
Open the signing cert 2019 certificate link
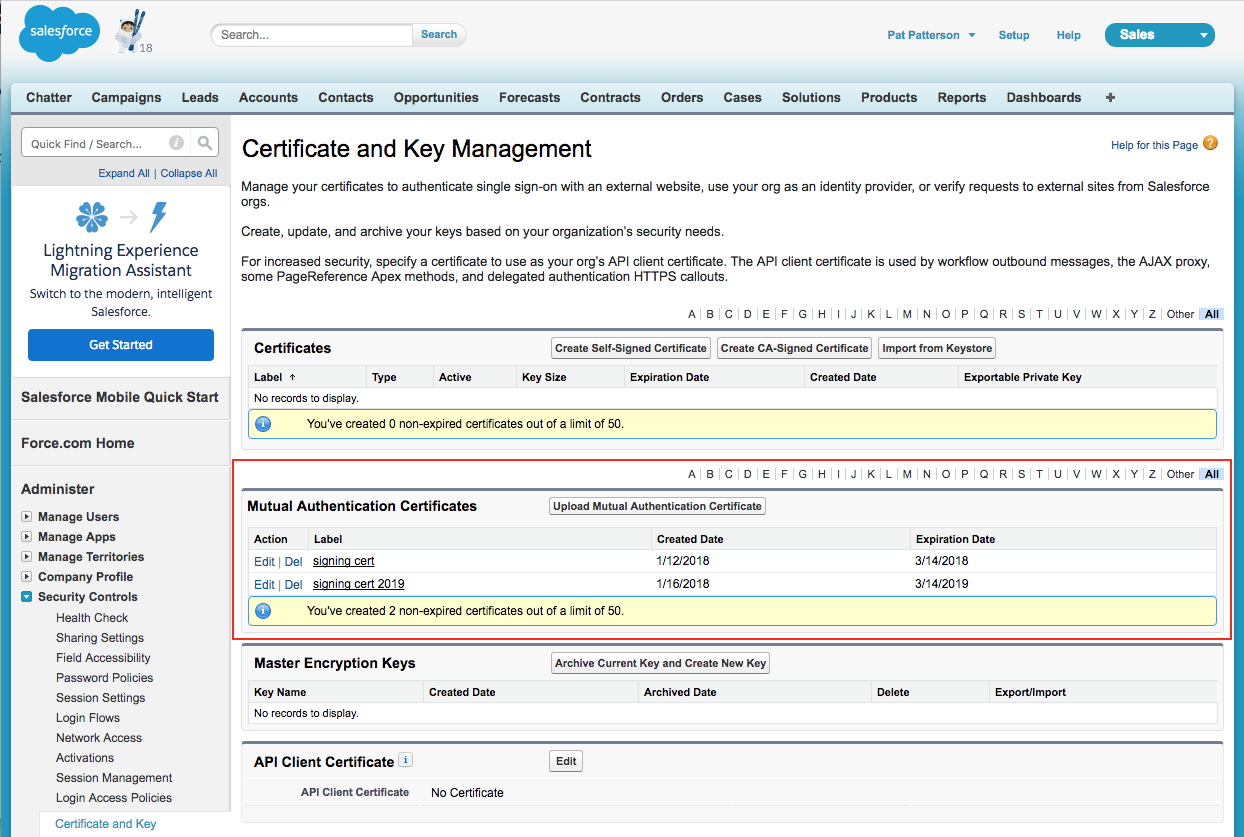point(358,583)
